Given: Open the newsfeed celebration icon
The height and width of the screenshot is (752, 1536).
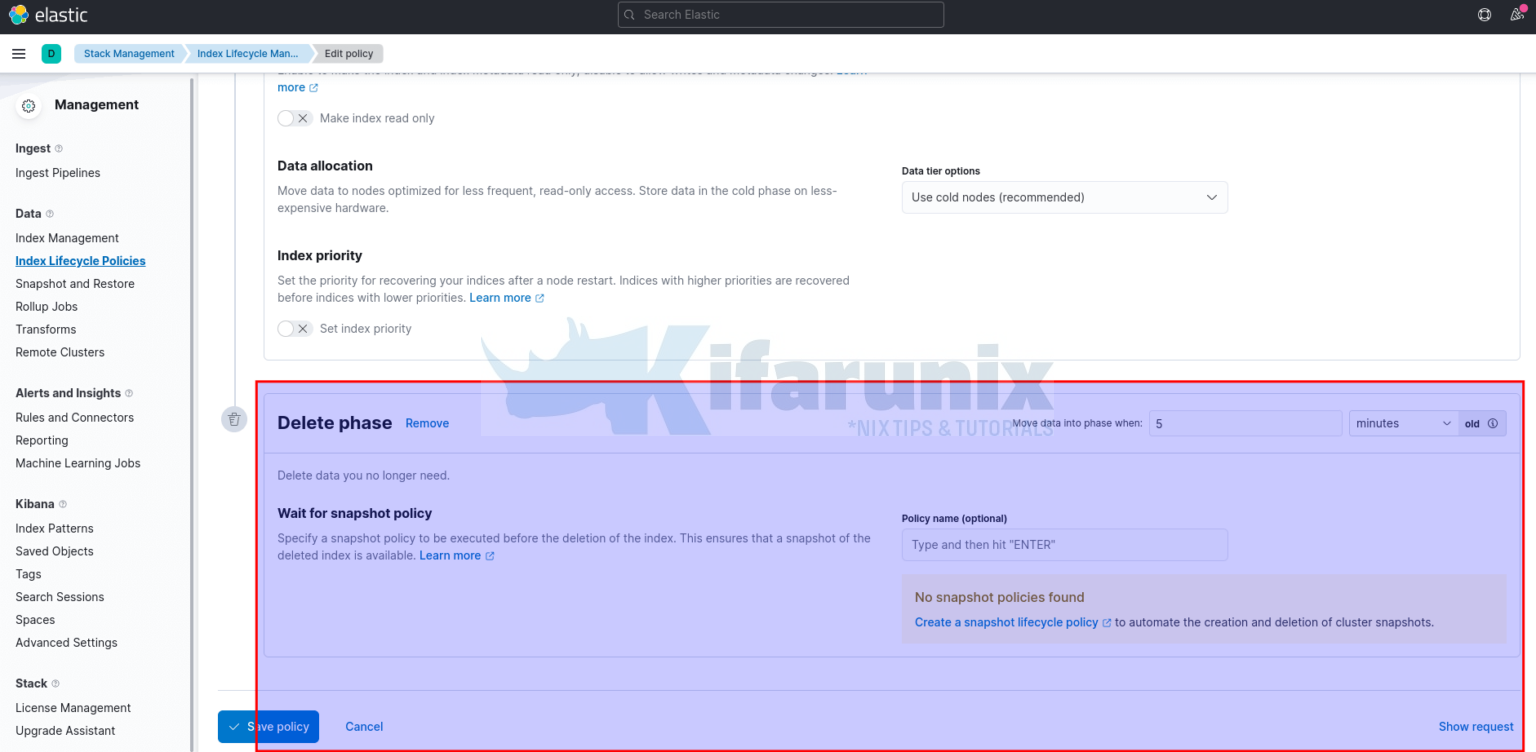Looking at the screenshot, I should tap(1517, 15).
